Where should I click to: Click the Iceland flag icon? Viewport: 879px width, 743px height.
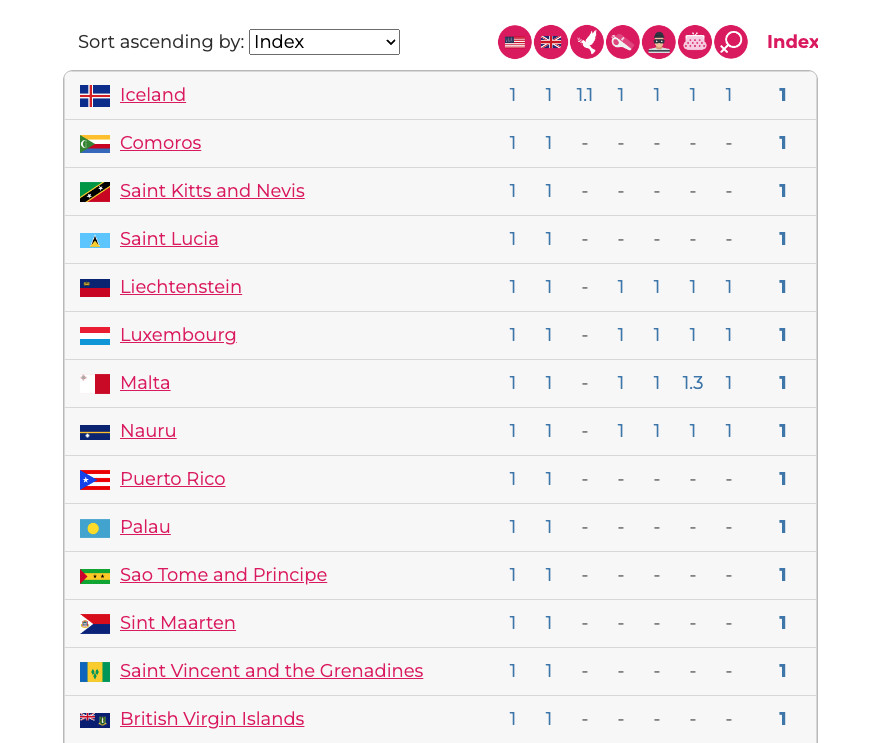[x=95, y=96]
